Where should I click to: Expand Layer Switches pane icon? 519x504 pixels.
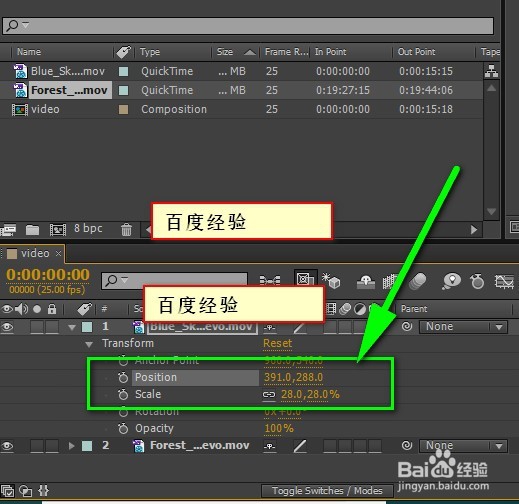click(7, 491)
